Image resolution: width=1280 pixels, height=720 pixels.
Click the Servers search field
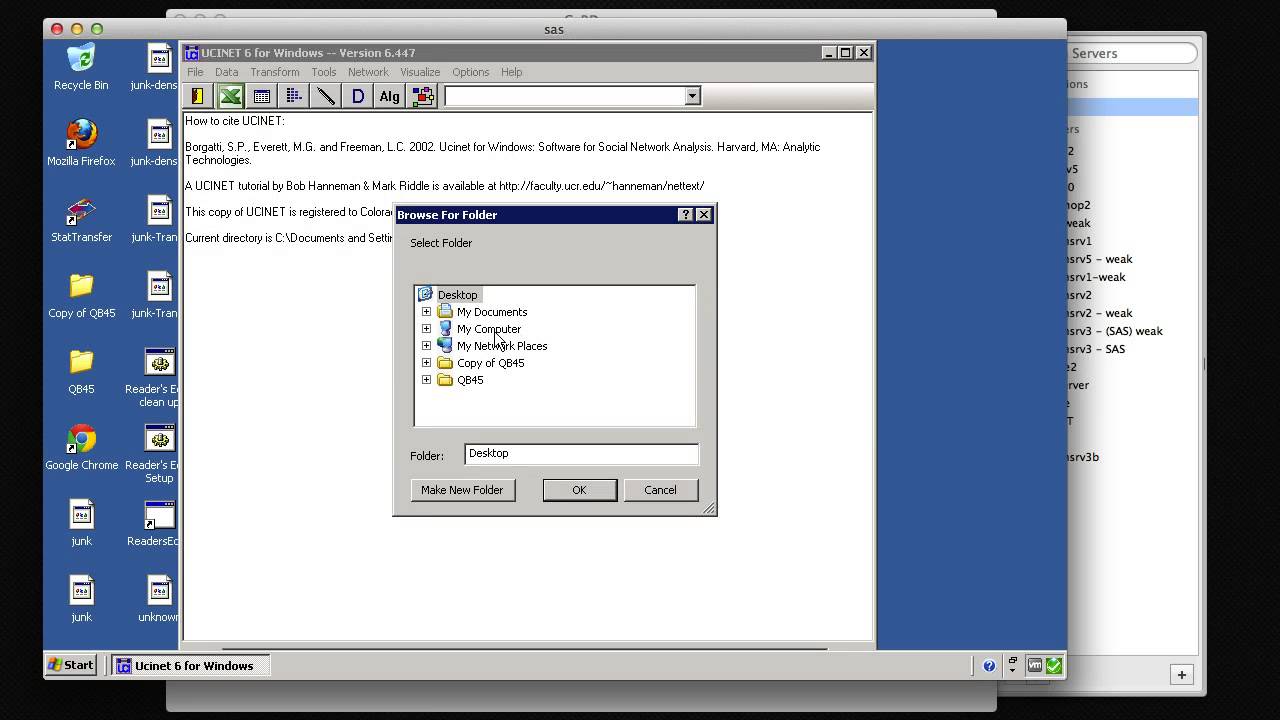pyautogui.click(x=1133, y=53)
